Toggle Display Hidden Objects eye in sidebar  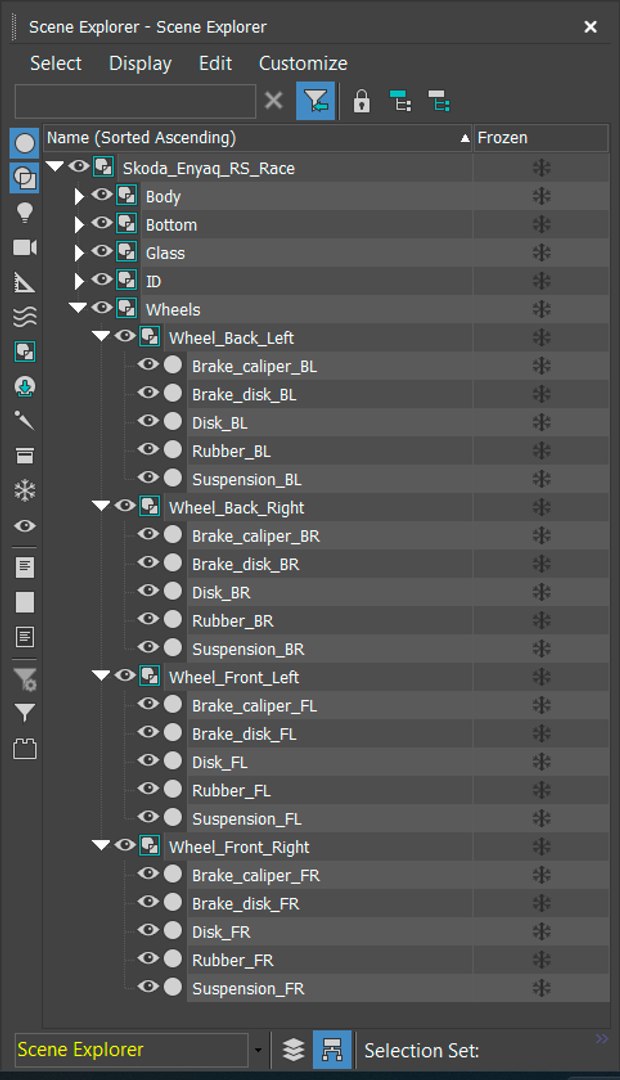pos(25,526)
